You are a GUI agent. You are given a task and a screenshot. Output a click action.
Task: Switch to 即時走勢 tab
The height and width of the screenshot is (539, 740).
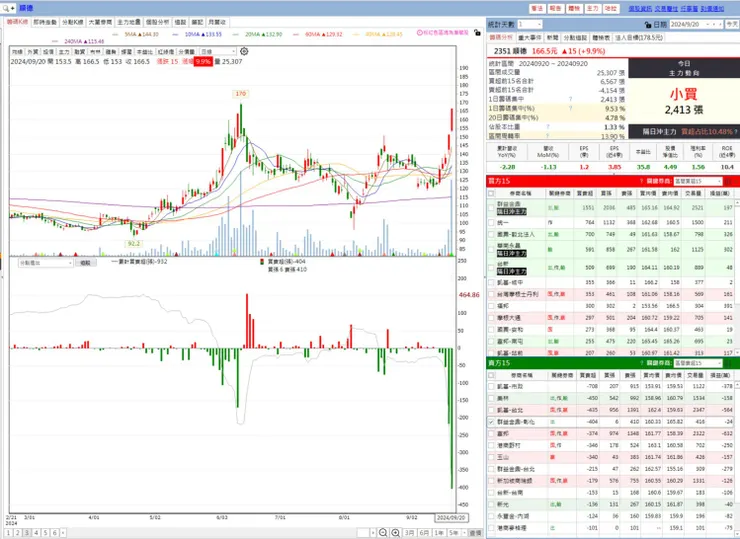tap(45, 22)
